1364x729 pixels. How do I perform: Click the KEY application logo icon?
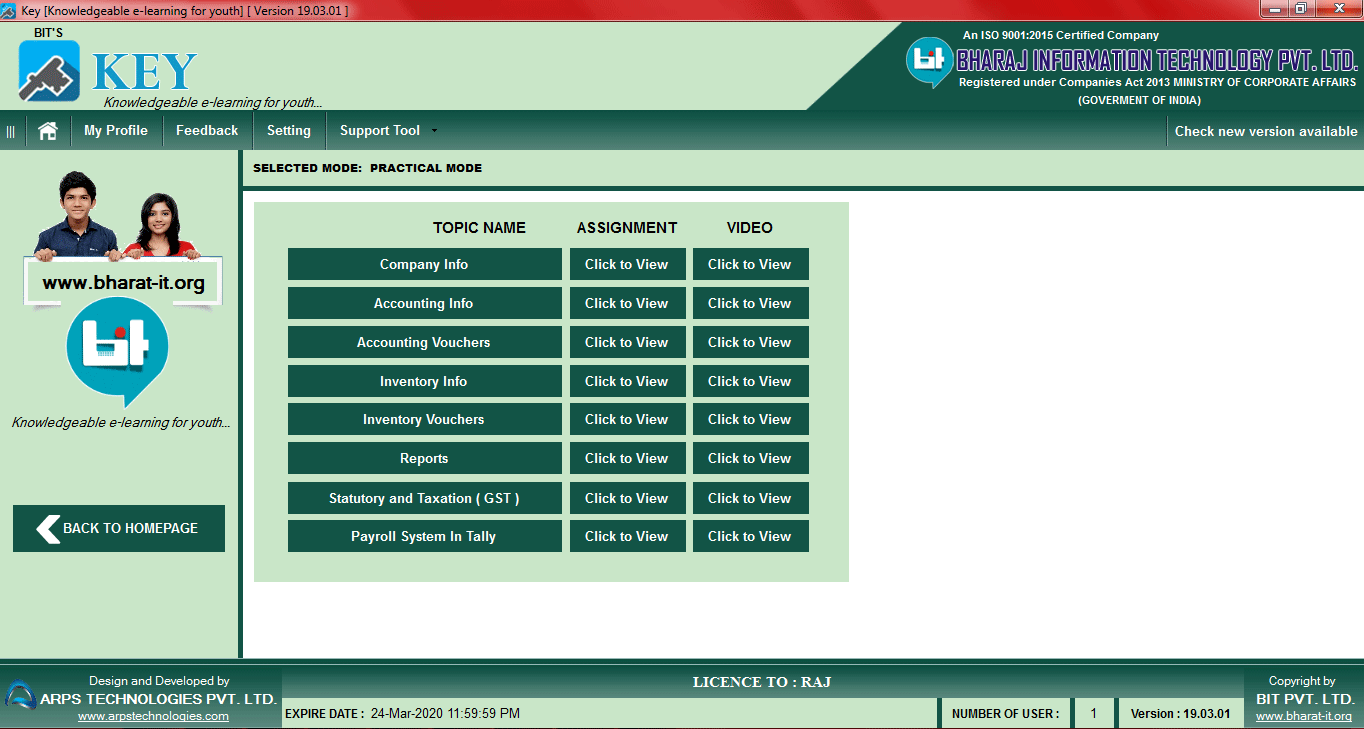tap(49, 71)
